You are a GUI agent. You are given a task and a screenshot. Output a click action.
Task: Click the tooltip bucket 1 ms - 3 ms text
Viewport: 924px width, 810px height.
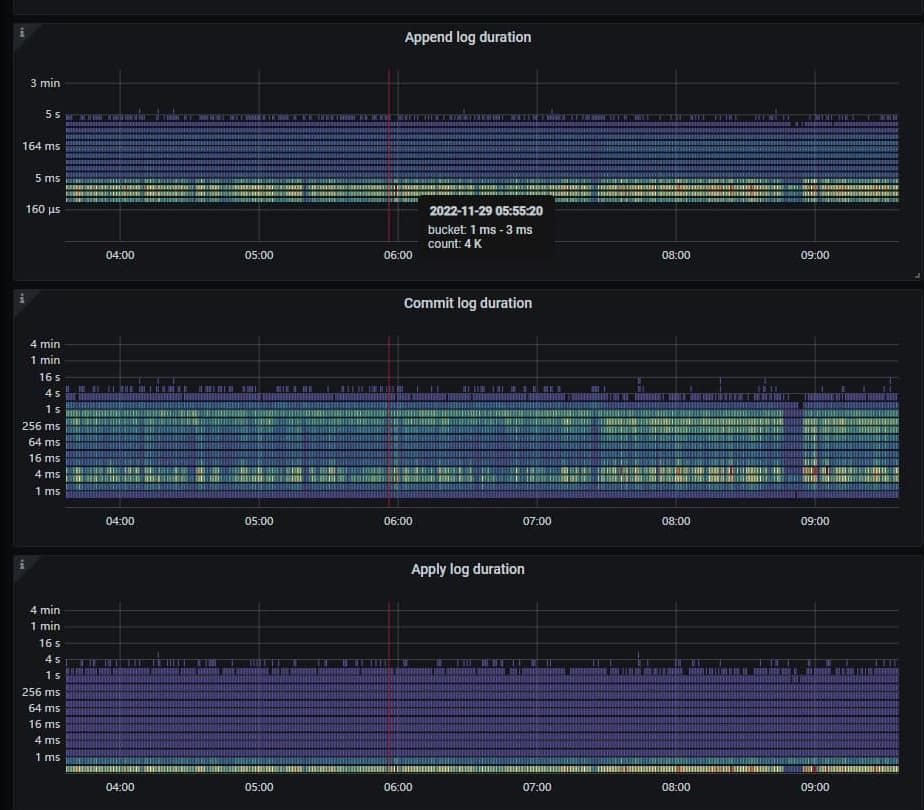[x=480, y=230]
